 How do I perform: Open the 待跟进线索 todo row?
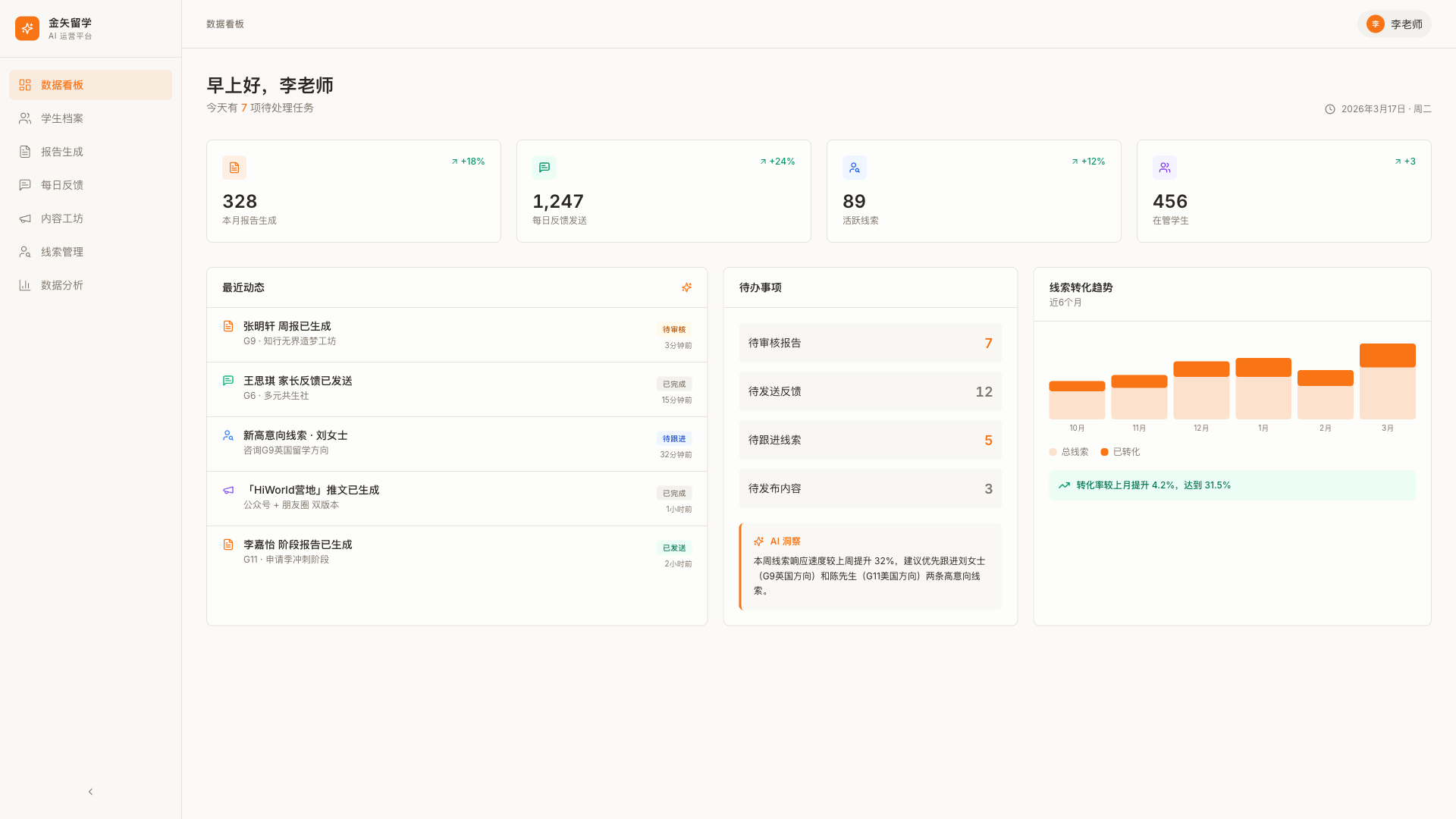click(870, 440)
